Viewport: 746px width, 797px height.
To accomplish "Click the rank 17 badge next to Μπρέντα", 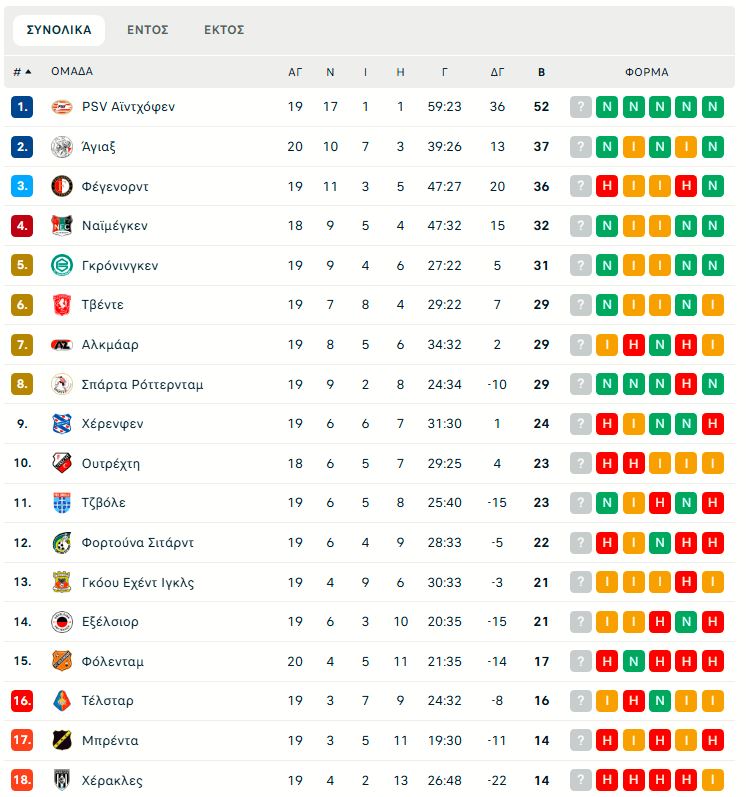I will [x=22, y=741].
